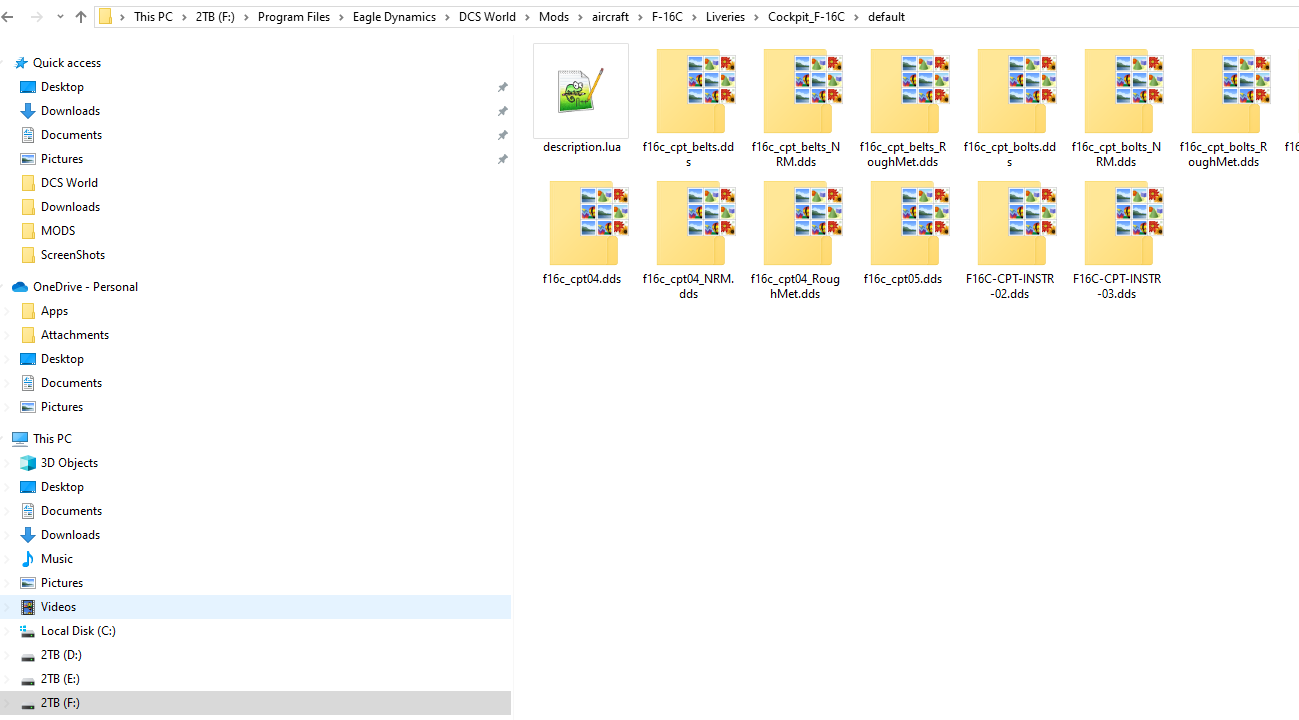Image resolution: width=1299 pixels, height=720 pixels.
Task: Unpin Desktop using its pin icon
Action: coord(503,87)
